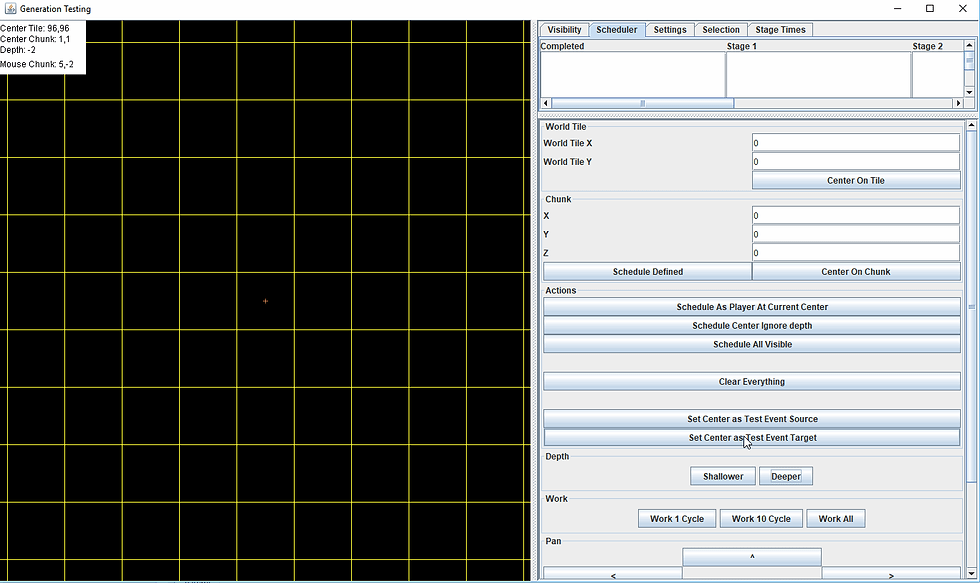Click the Completed list box
Screen dimensions: 980x583
(632, 74)
